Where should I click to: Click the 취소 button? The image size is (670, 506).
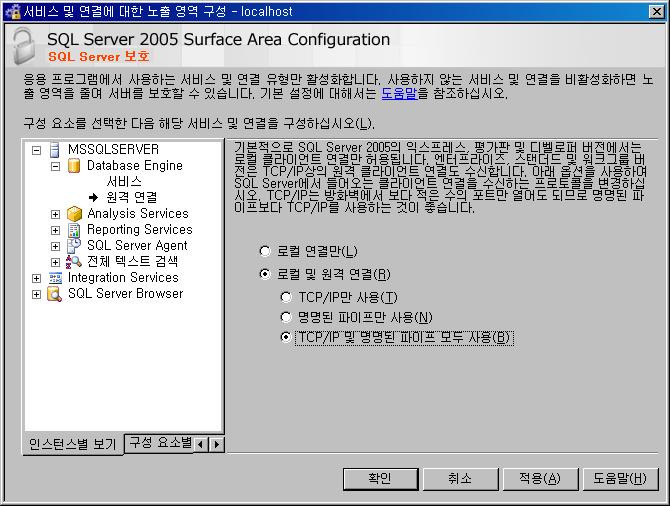coord(460,479)
